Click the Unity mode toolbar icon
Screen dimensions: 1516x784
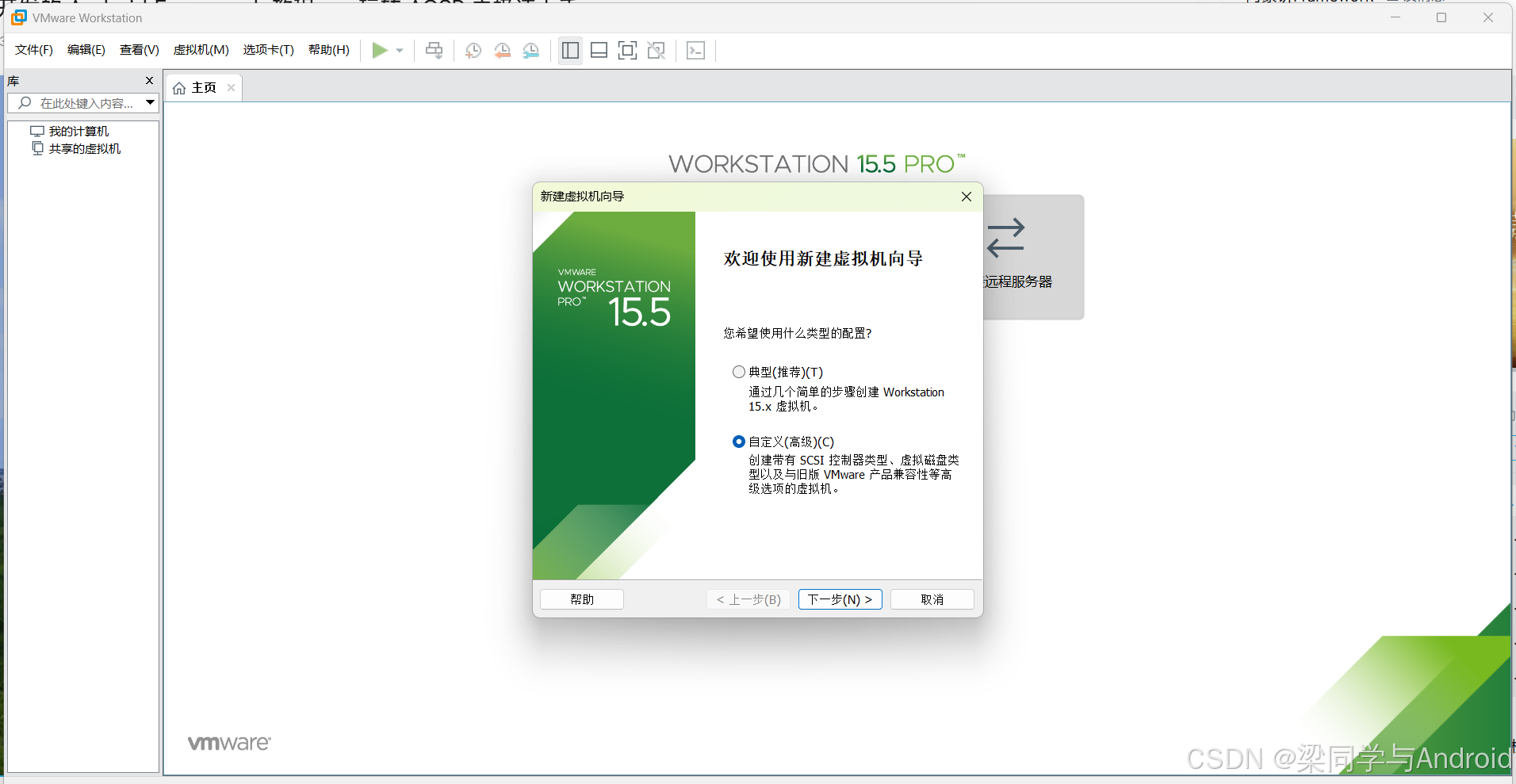[x=657, y=51]
